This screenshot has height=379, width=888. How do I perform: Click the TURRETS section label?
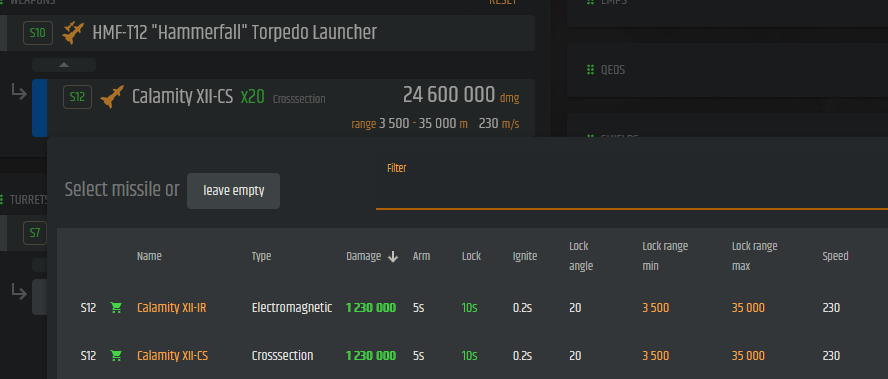click(x=28, y=200)
